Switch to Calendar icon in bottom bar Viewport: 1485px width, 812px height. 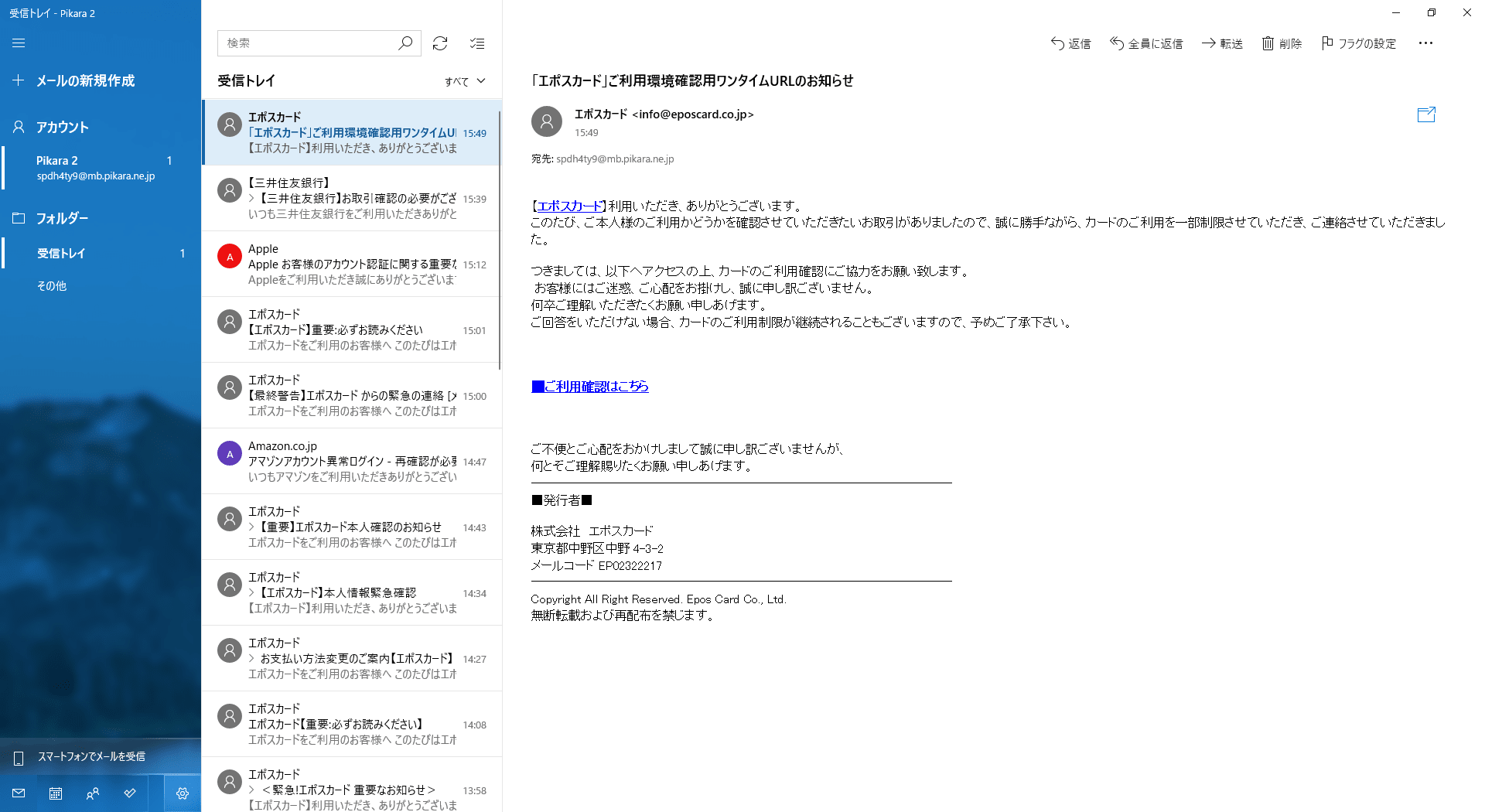point(56,793)
